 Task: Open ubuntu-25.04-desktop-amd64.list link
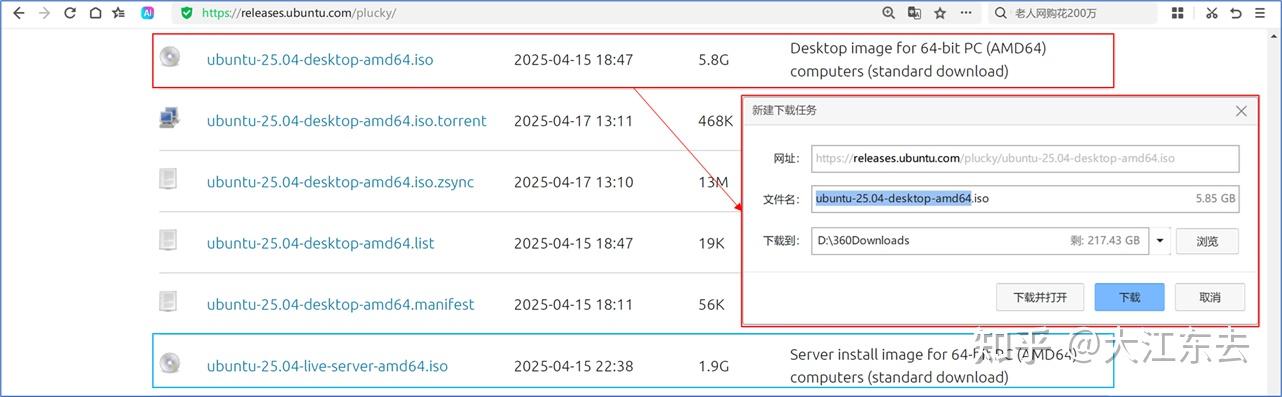coord(320,243)
